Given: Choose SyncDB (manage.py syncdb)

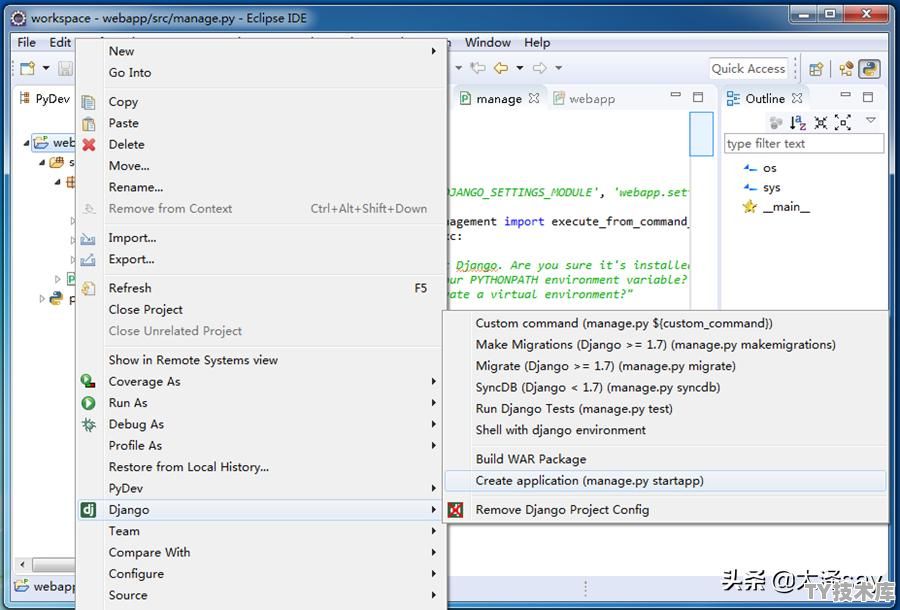Looking at the screenshot, I should 665,388.
